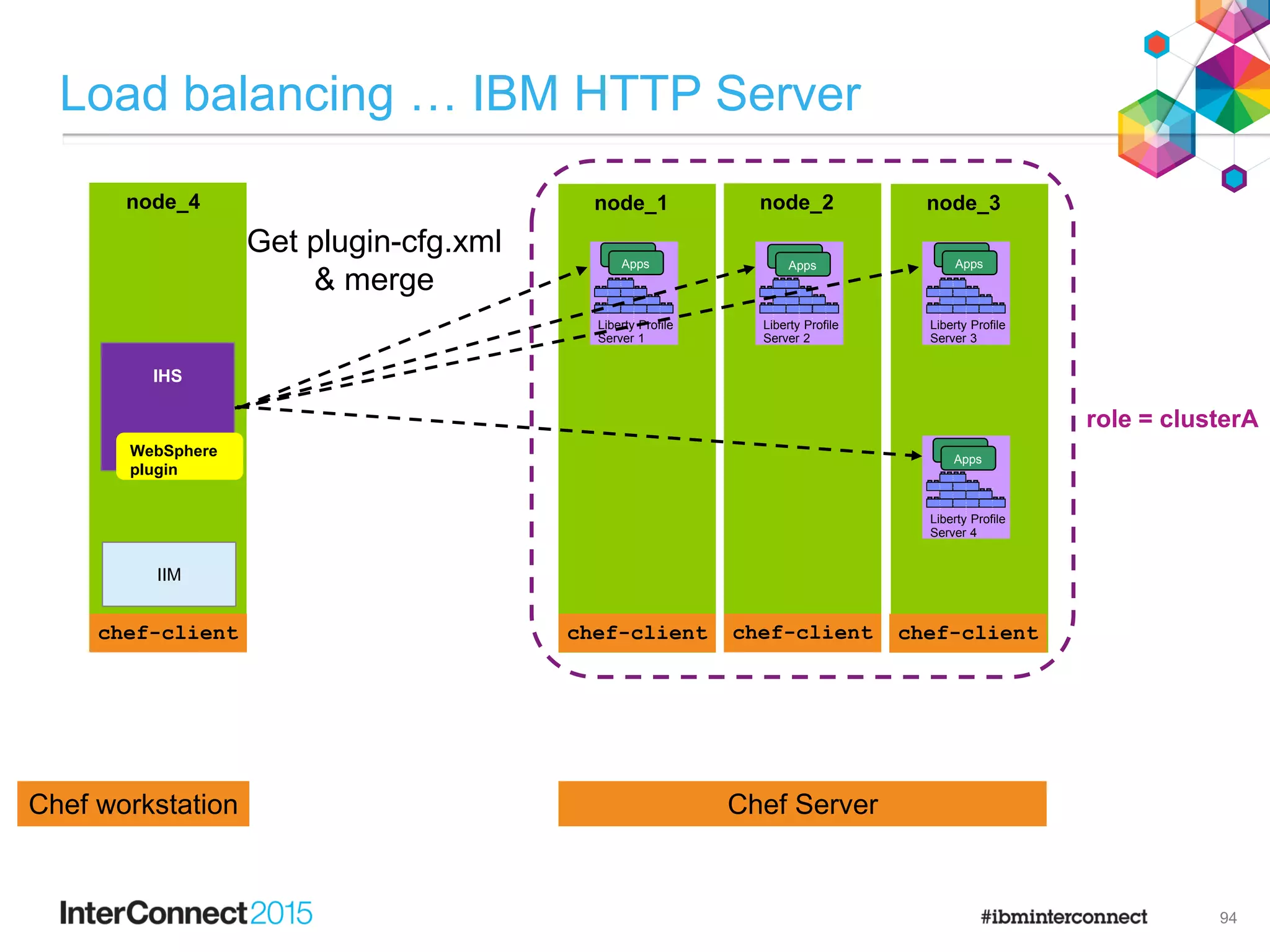Viewport: 1270px width, 952px height.
Task: Select the node_4 heading
Action: (x=163, y=202)
